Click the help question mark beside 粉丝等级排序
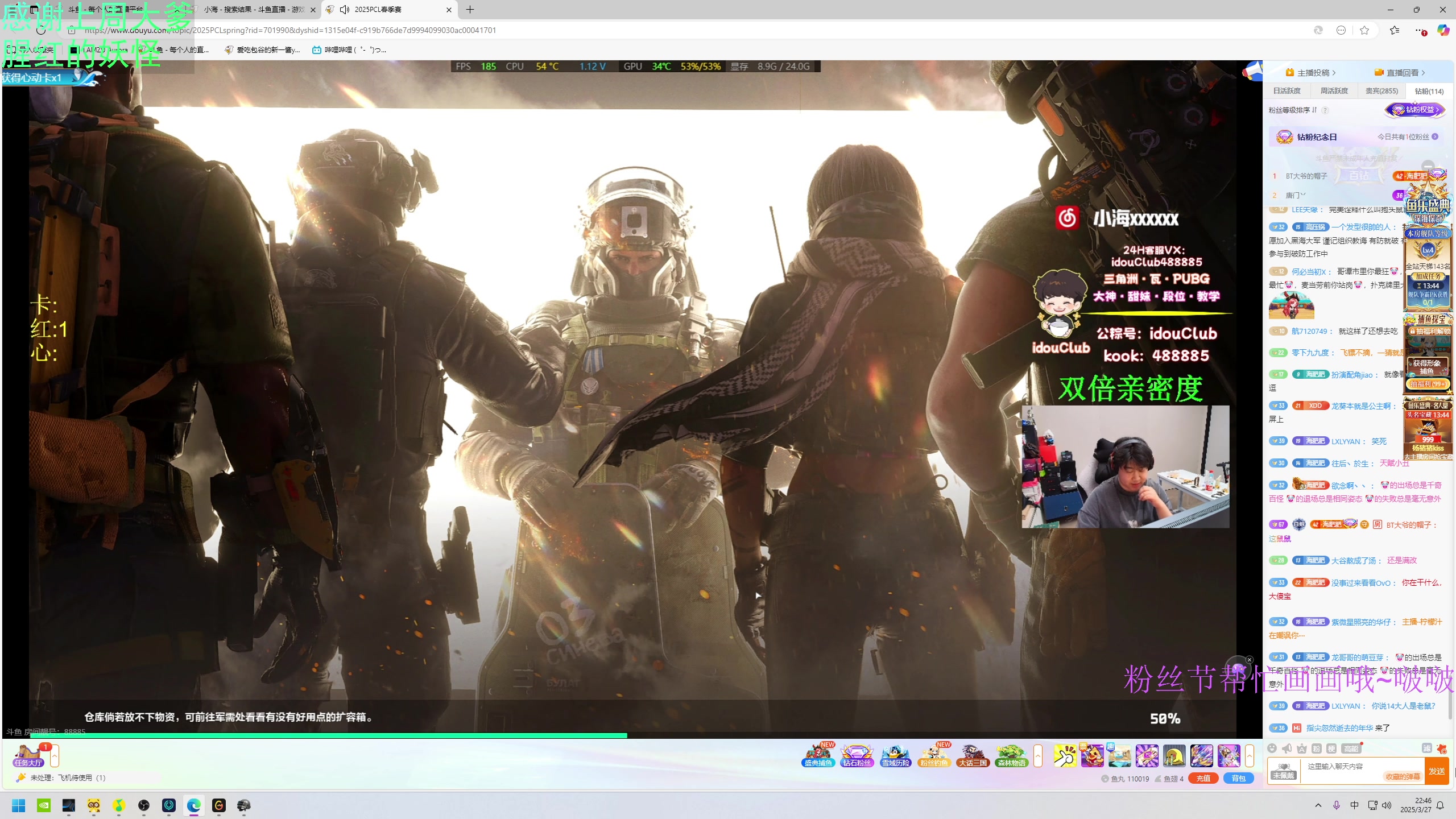 click(1325, 110)
